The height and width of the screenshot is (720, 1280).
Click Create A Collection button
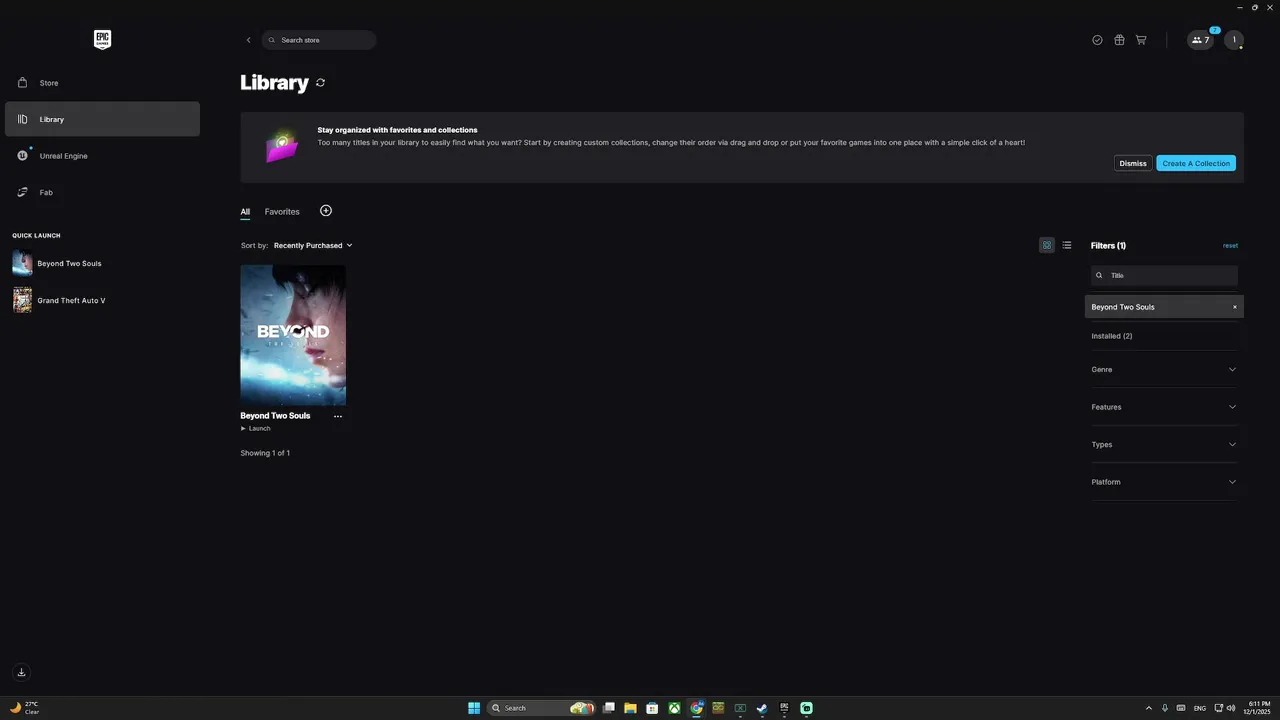click(x=1196, y=163)
